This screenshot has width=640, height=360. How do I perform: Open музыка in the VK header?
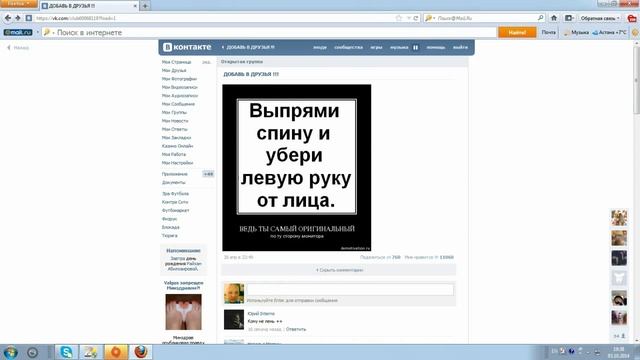[399, 47]
